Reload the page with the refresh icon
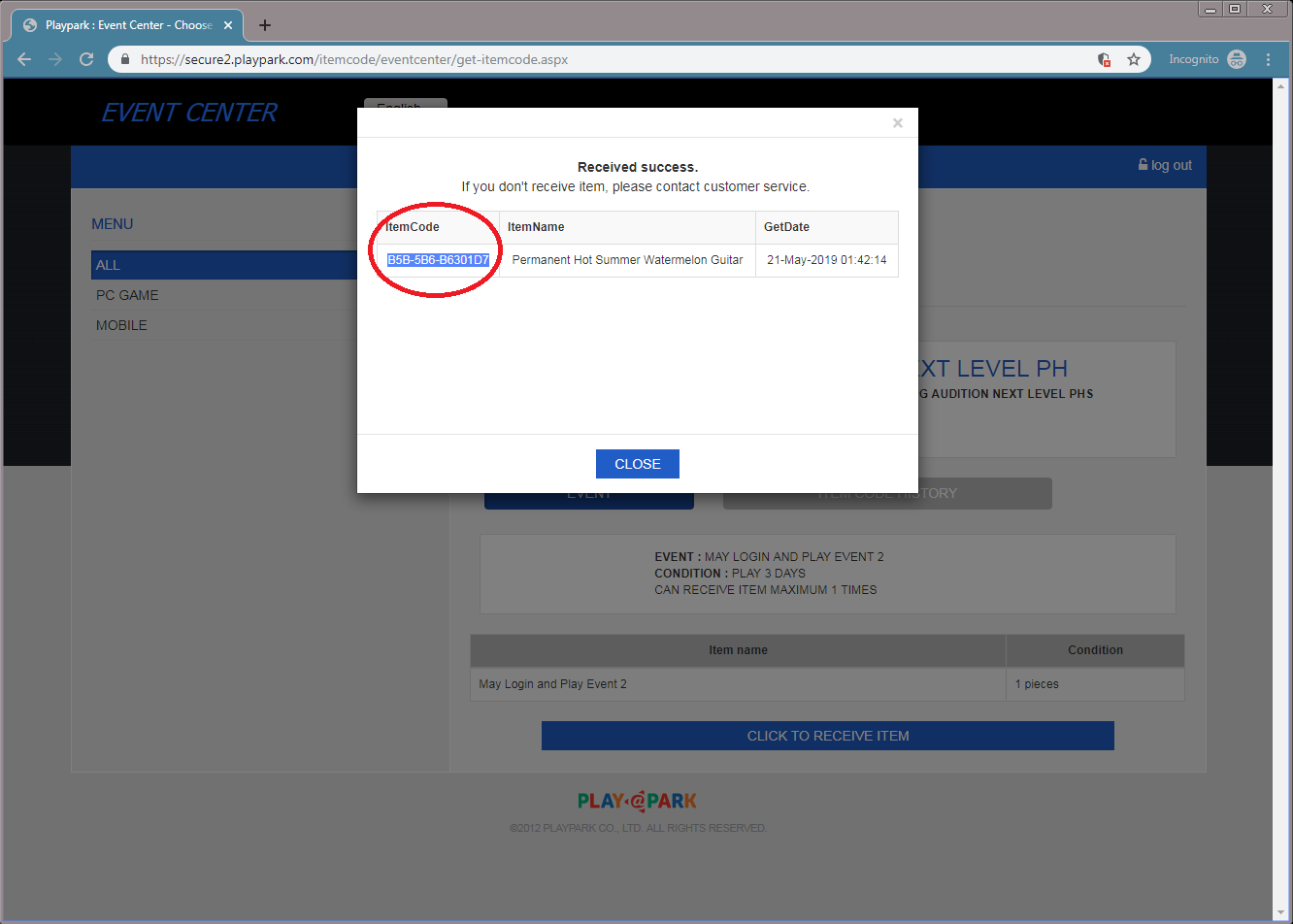Screen dimensions: 1293x924 (x=86, y=59)
